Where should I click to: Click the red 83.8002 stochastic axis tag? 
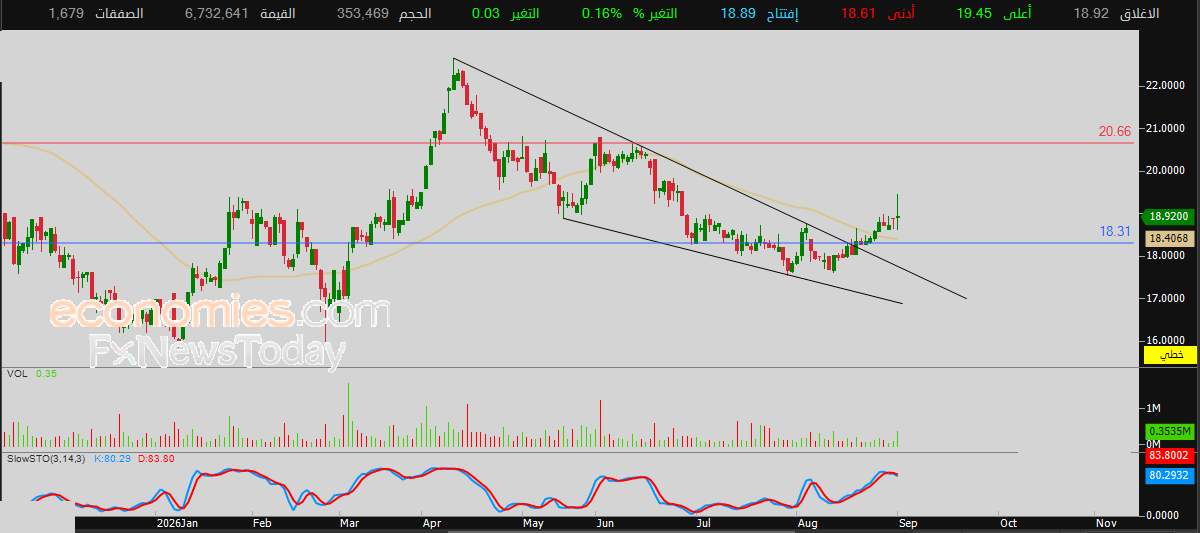tap(1168, 454)
